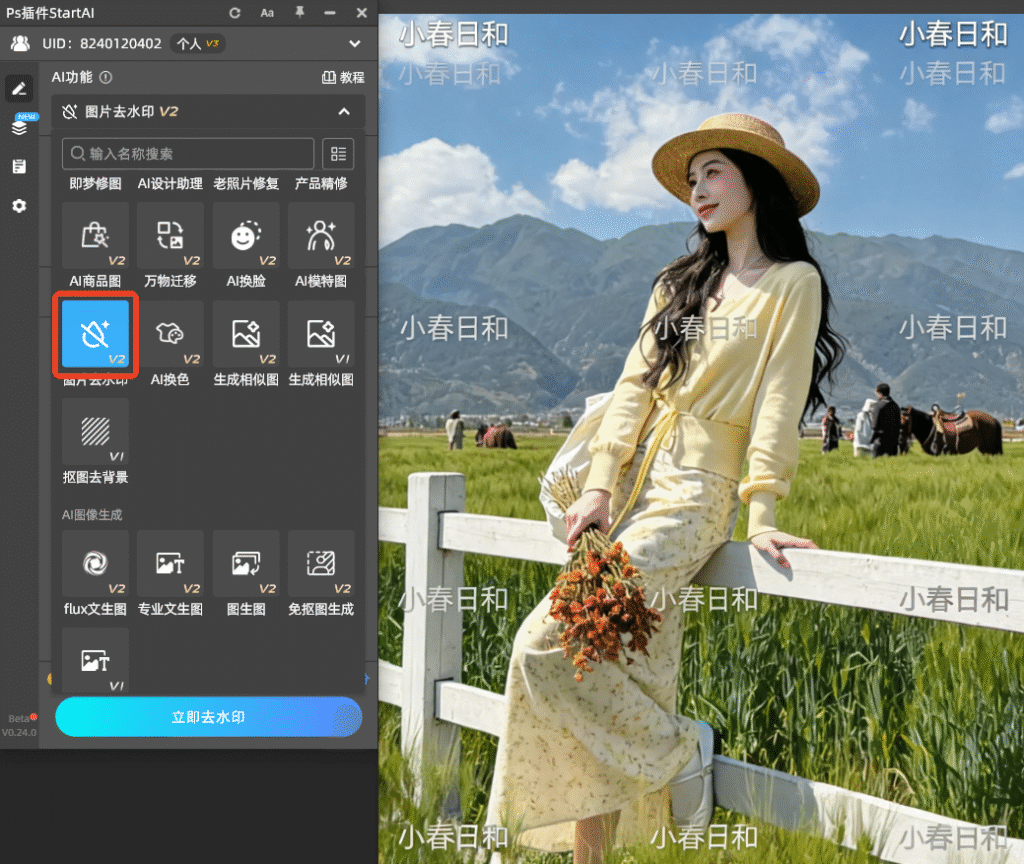Focus the 输入名称搜索 search field
This screenshot has width=1024, height=864.
click(188, 153)
